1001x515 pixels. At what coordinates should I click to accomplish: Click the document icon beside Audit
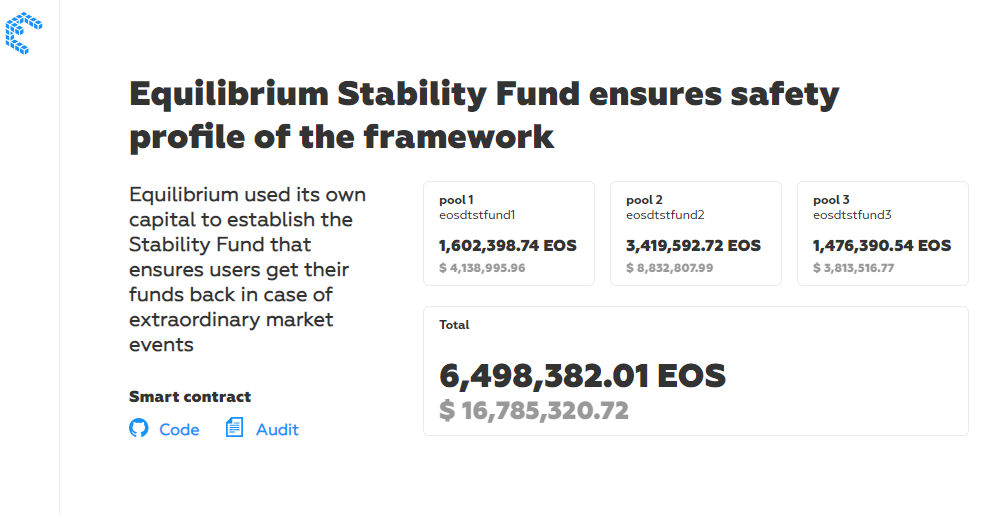point(234,428)
